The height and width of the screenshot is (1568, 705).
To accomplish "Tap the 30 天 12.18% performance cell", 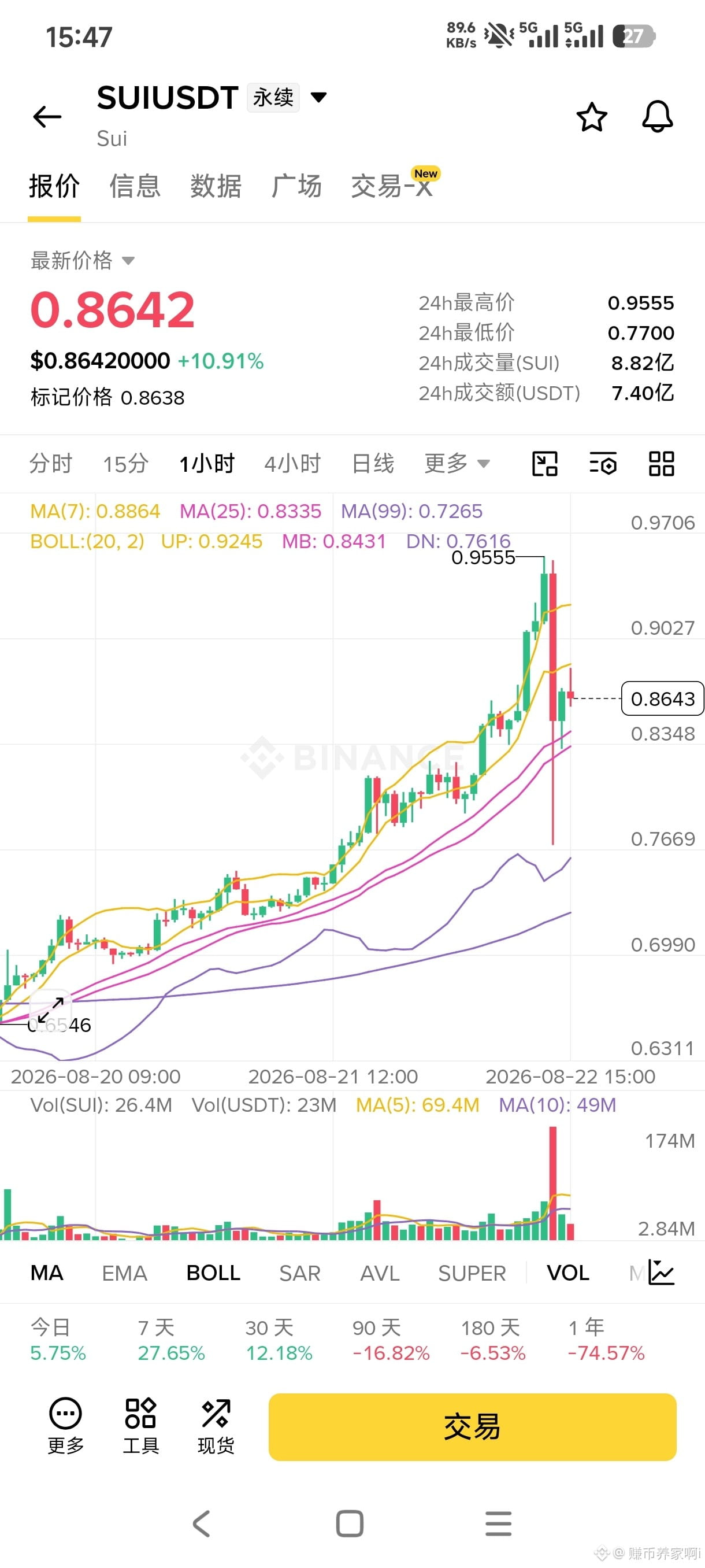I will click(x=279, y=1340).
